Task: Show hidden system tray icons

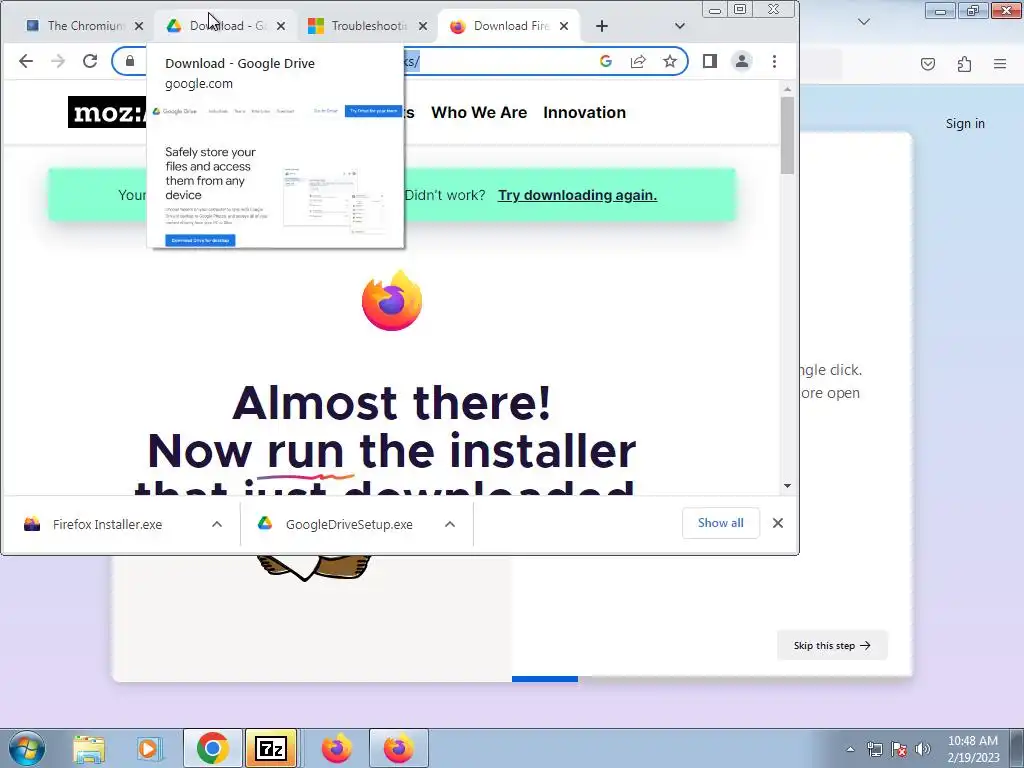Action: point(850,750)
